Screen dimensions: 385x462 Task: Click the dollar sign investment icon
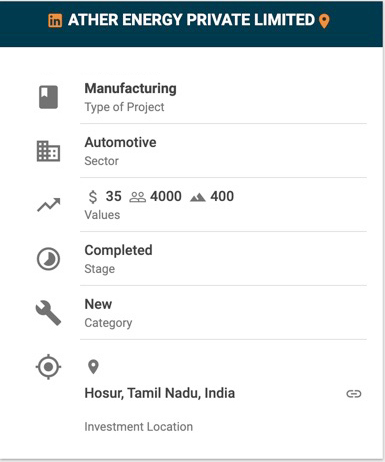pyautogui.click(x=93, y=197)
